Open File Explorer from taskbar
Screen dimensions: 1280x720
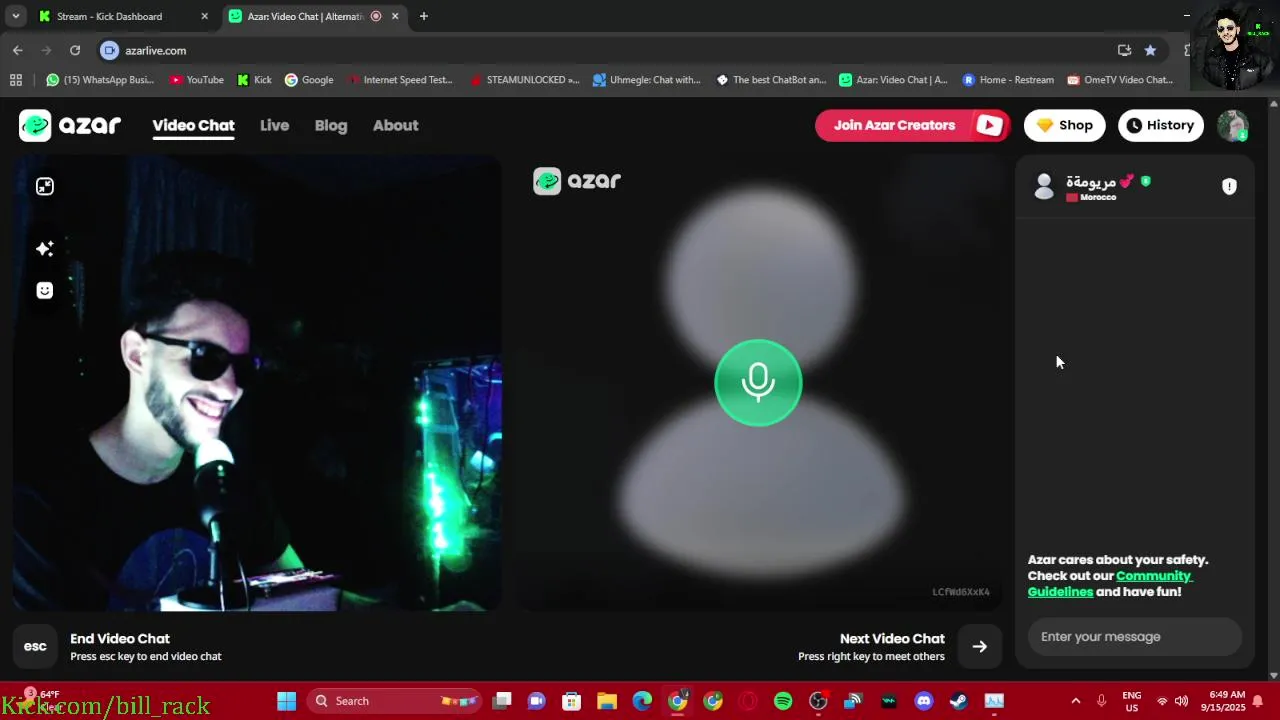607,701
